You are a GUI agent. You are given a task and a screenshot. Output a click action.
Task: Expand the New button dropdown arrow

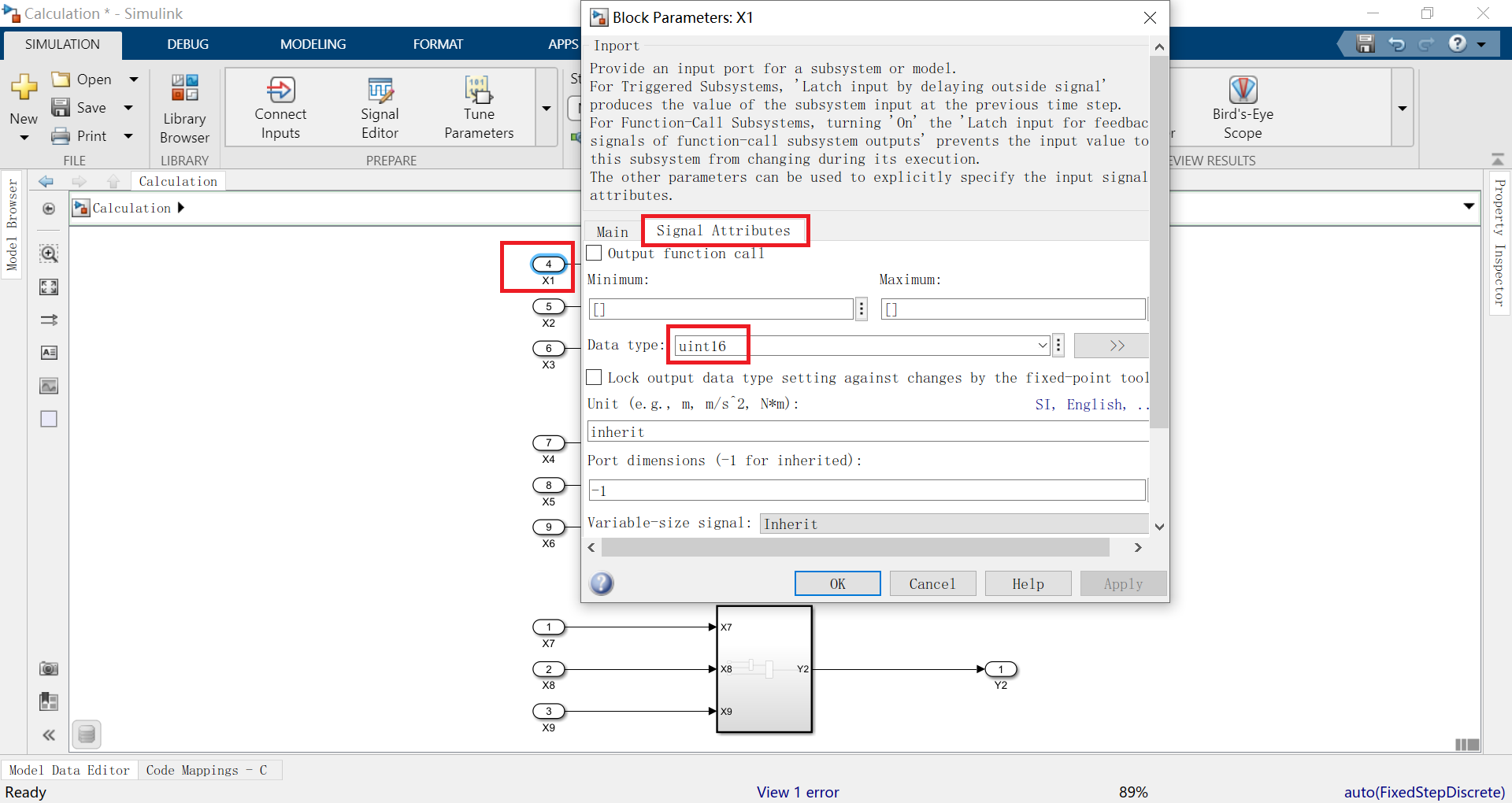coord(24,139)
